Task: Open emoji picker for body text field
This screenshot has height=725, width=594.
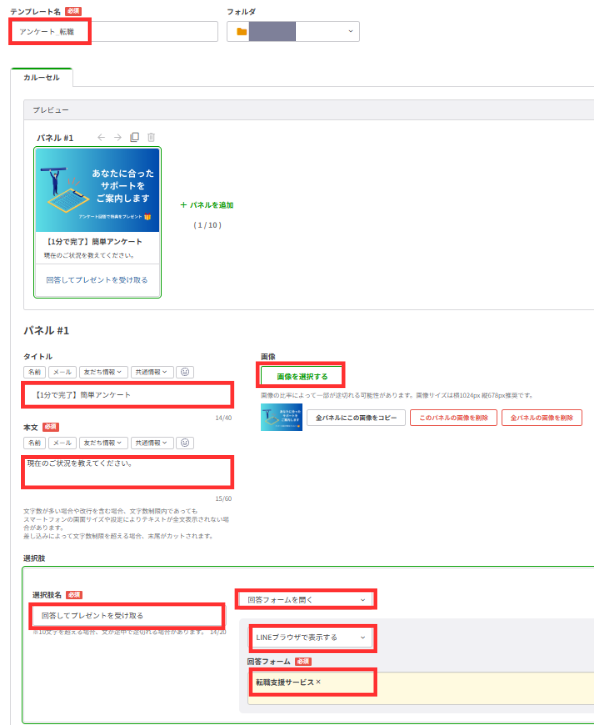Action: point(185,442)
